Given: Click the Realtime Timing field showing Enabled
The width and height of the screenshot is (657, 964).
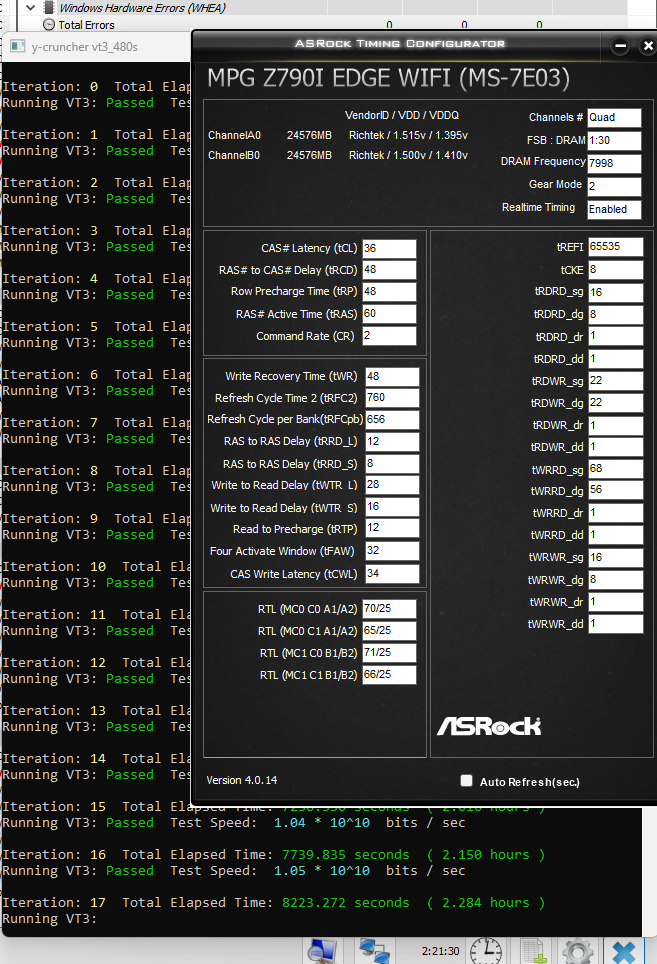Looking at the screenshot, I should pos(615,209).
